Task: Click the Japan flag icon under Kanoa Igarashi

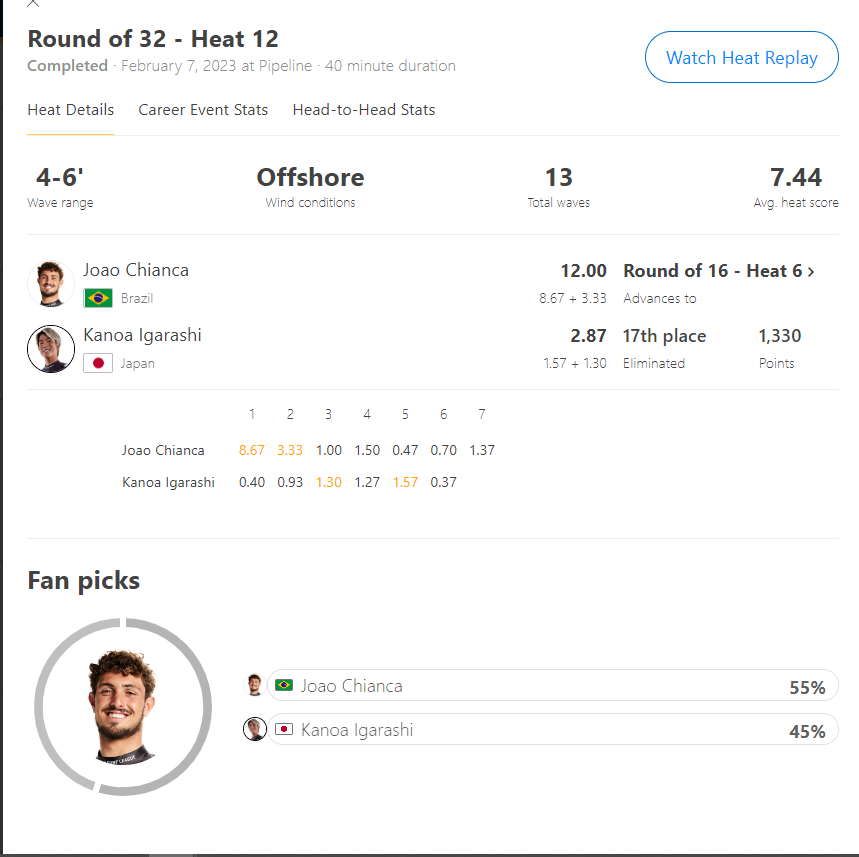Action: point(98,363)
